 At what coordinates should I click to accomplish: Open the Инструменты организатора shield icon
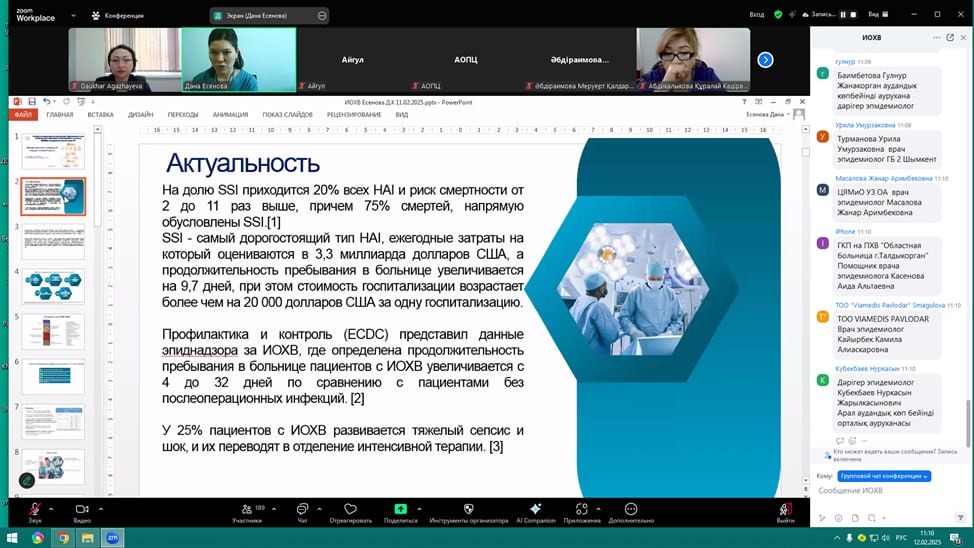(x=468, y=510)
